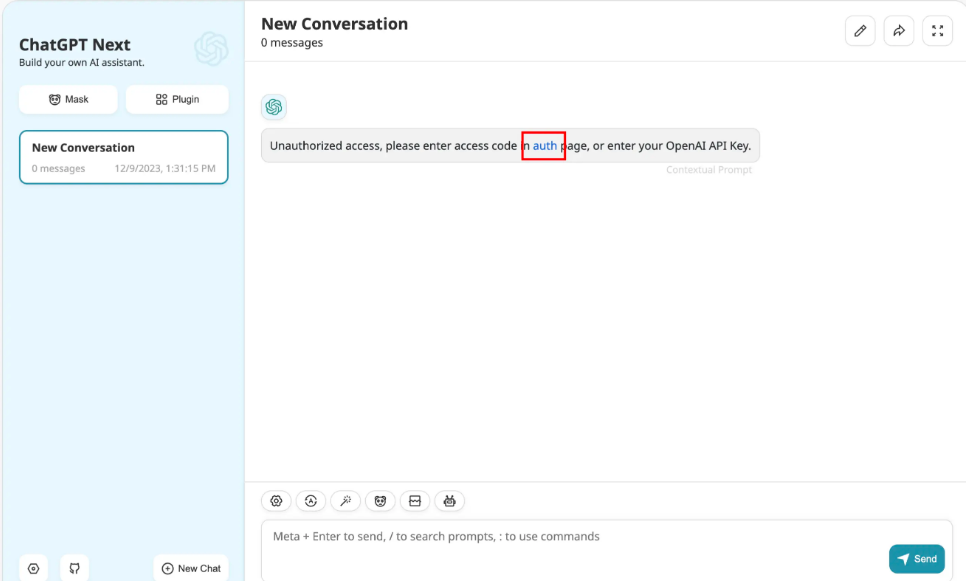The height and width of the screenshot is (581, 966).
Task: Click the clear context break icon
Action: (415, 501)
